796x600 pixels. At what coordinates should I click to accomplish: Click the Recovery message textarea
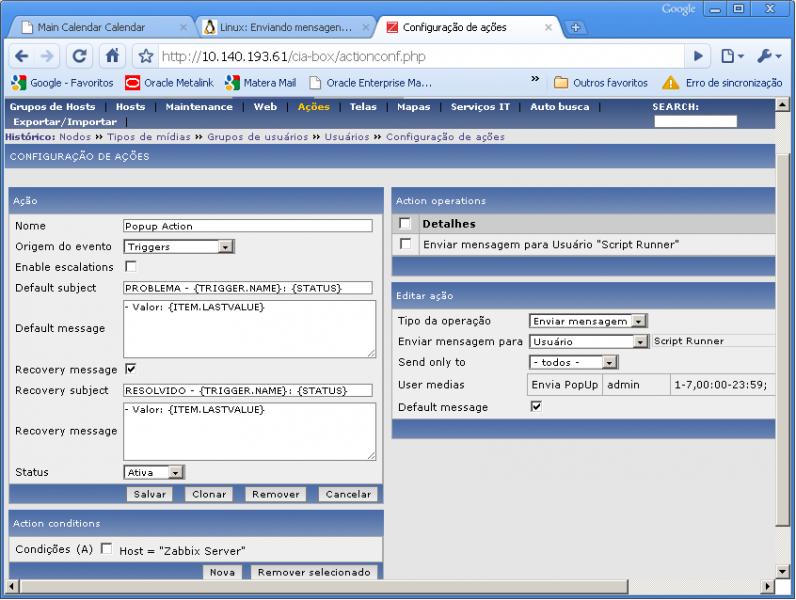[249, 431]
